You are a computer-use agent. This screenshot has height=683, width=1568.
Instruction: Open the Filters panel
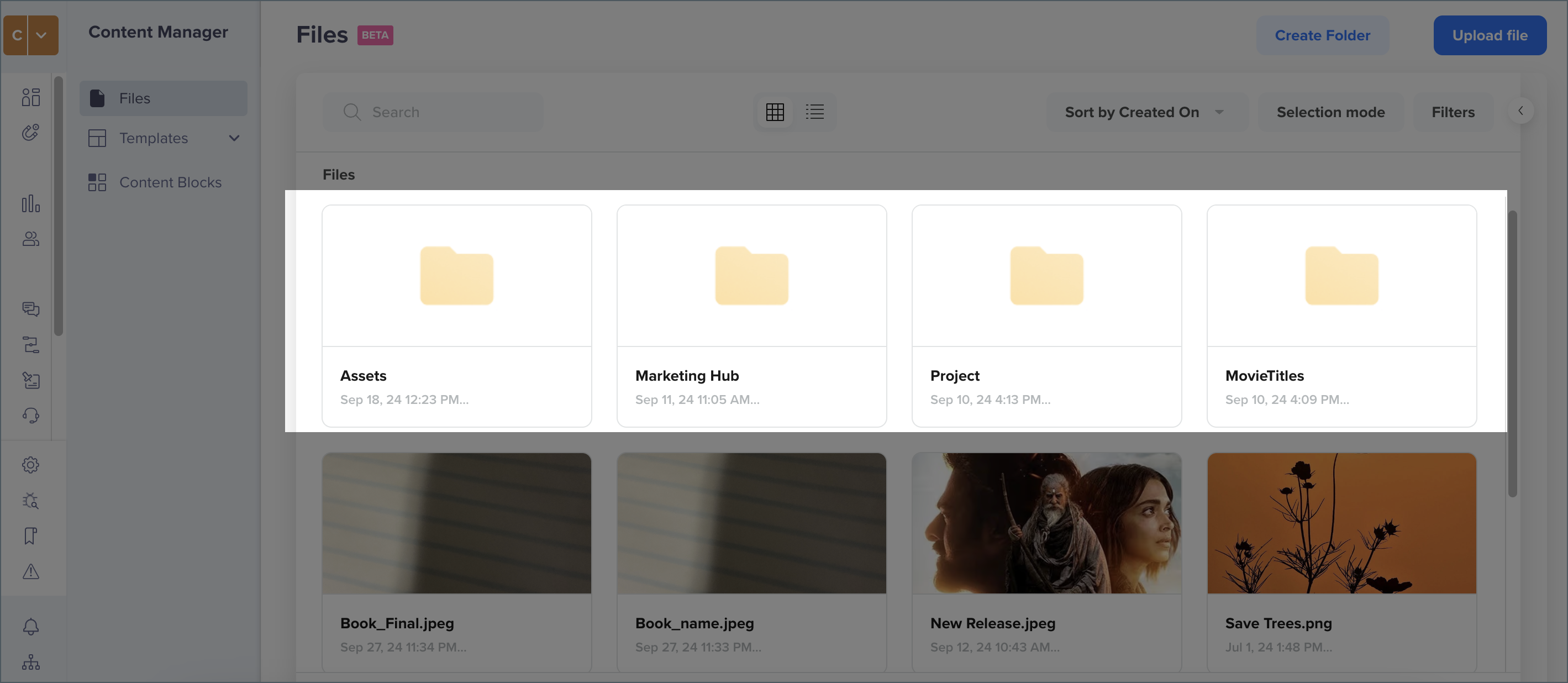[x=1452, y=111]
